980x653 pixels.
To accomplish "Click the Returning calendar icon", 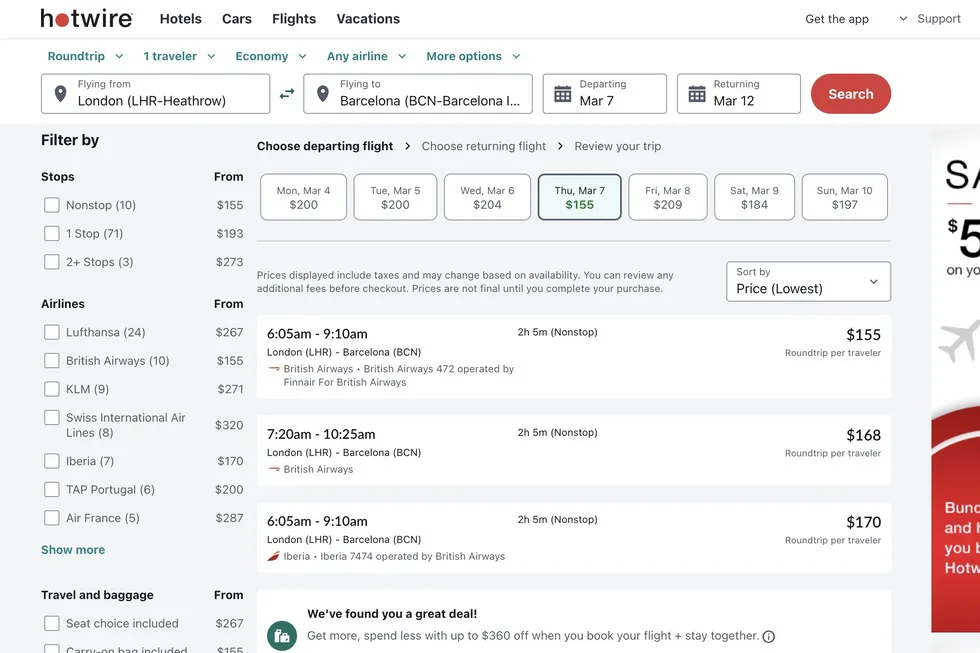I will 697,94.
